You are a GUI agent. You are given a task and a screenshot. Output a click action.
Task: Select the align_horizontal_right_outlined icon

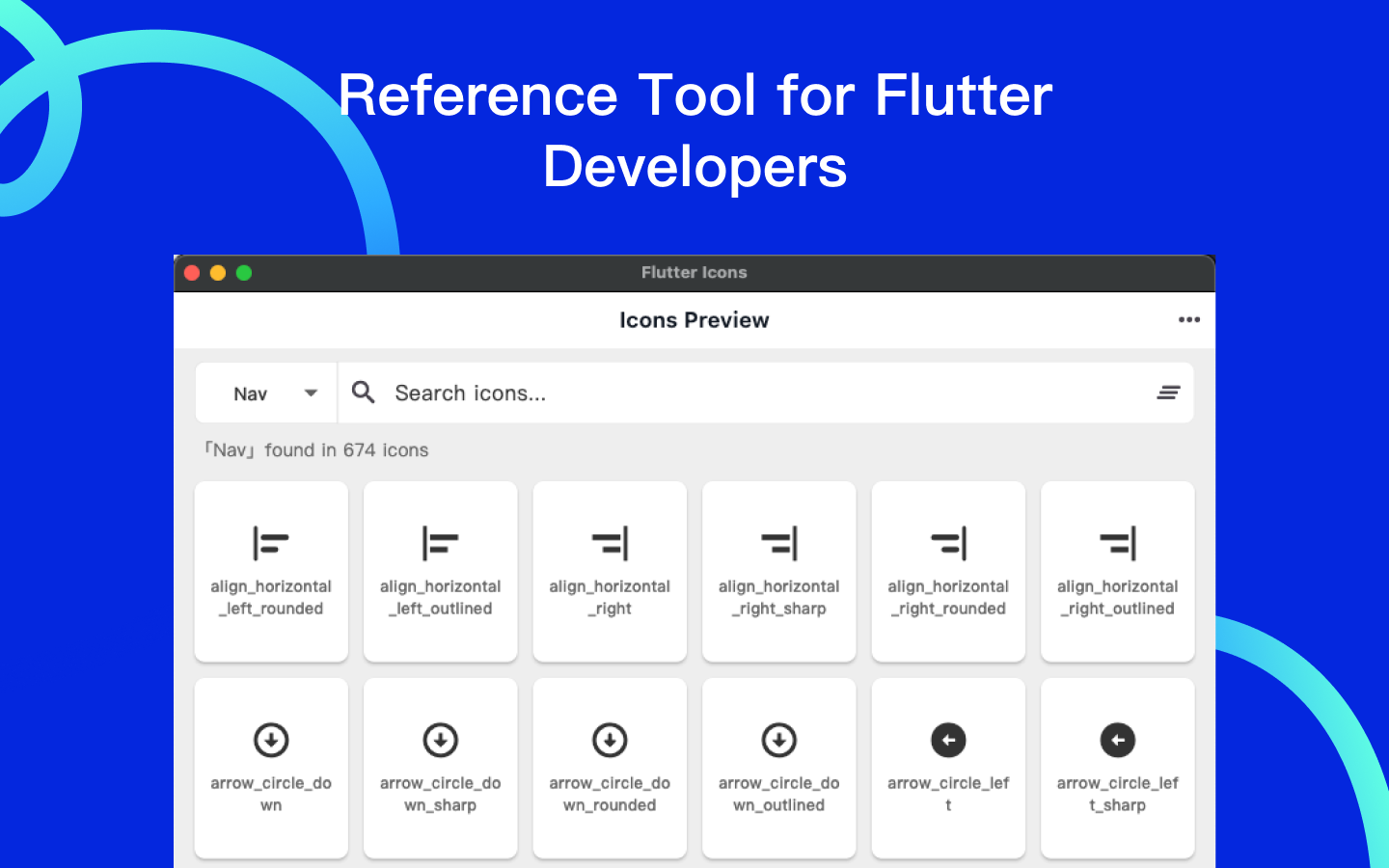click(x=1118, y=571)
